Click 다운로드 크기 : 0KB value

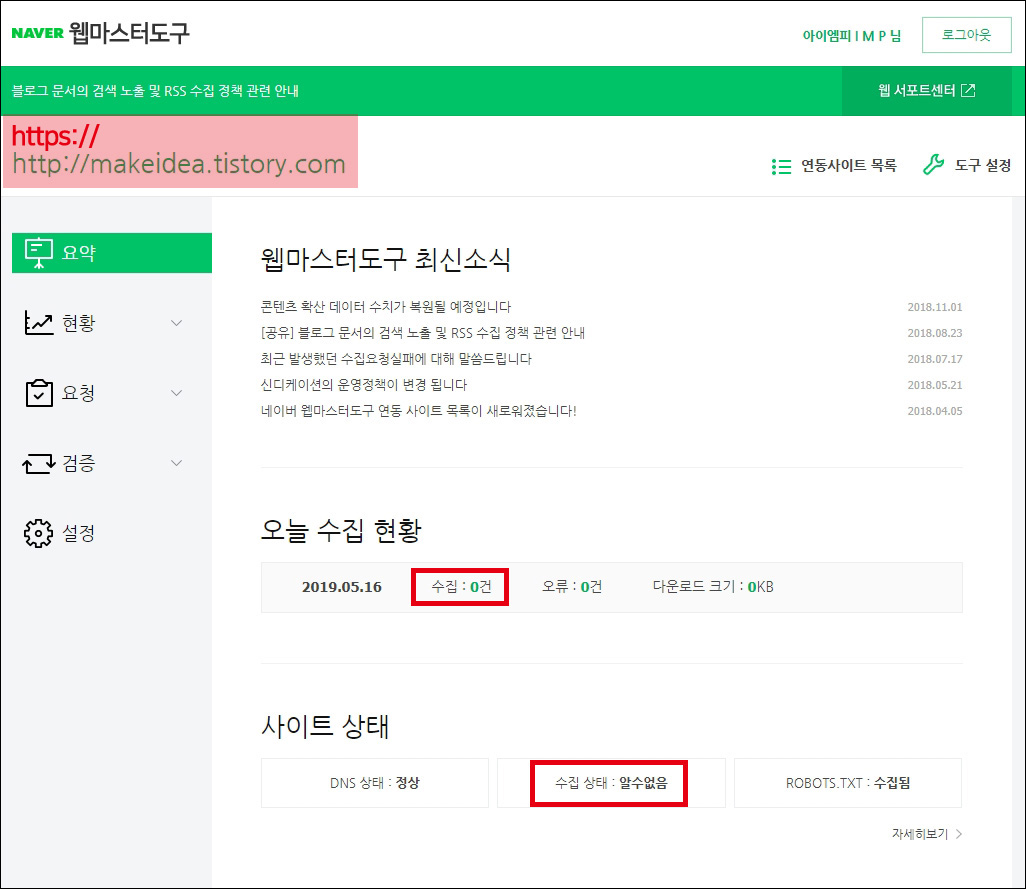(x=713, y=587)
